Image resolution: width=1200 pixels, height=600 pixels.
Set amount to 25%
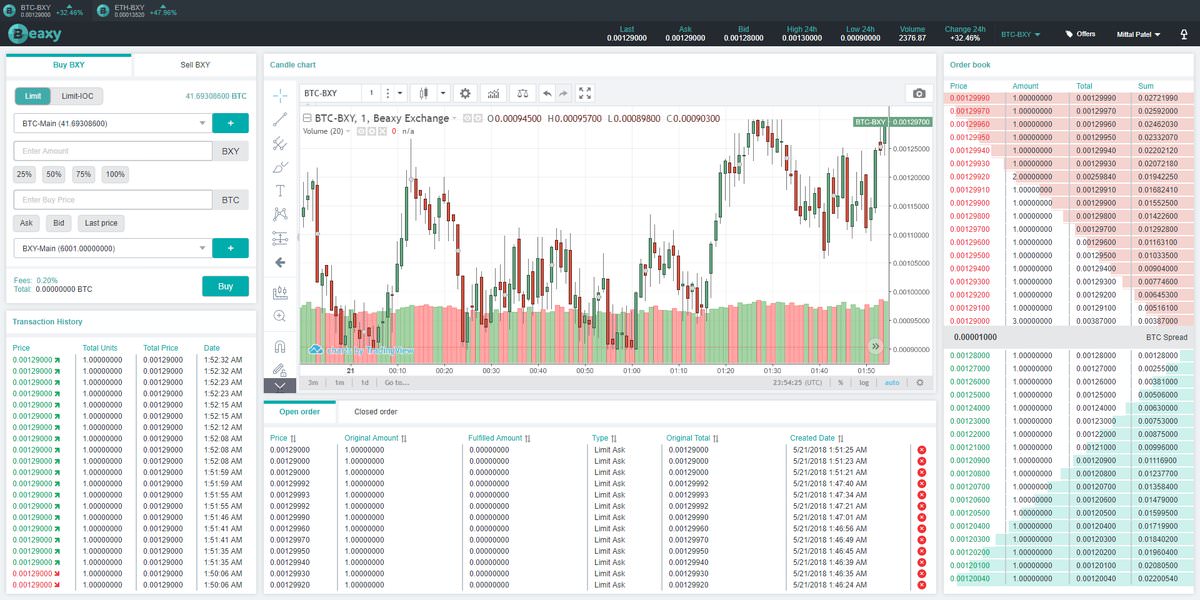25,174
